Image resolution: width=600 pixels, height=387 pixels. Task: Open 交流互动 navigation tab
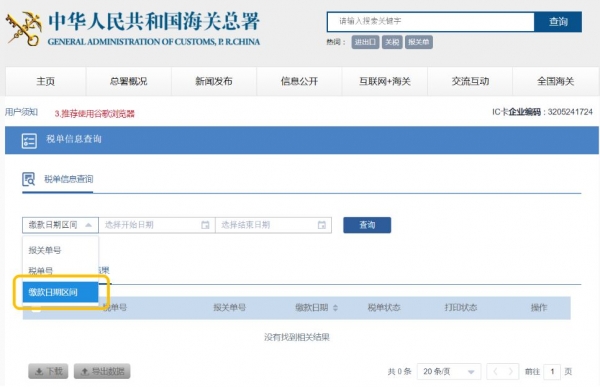(x=470, y=81)
